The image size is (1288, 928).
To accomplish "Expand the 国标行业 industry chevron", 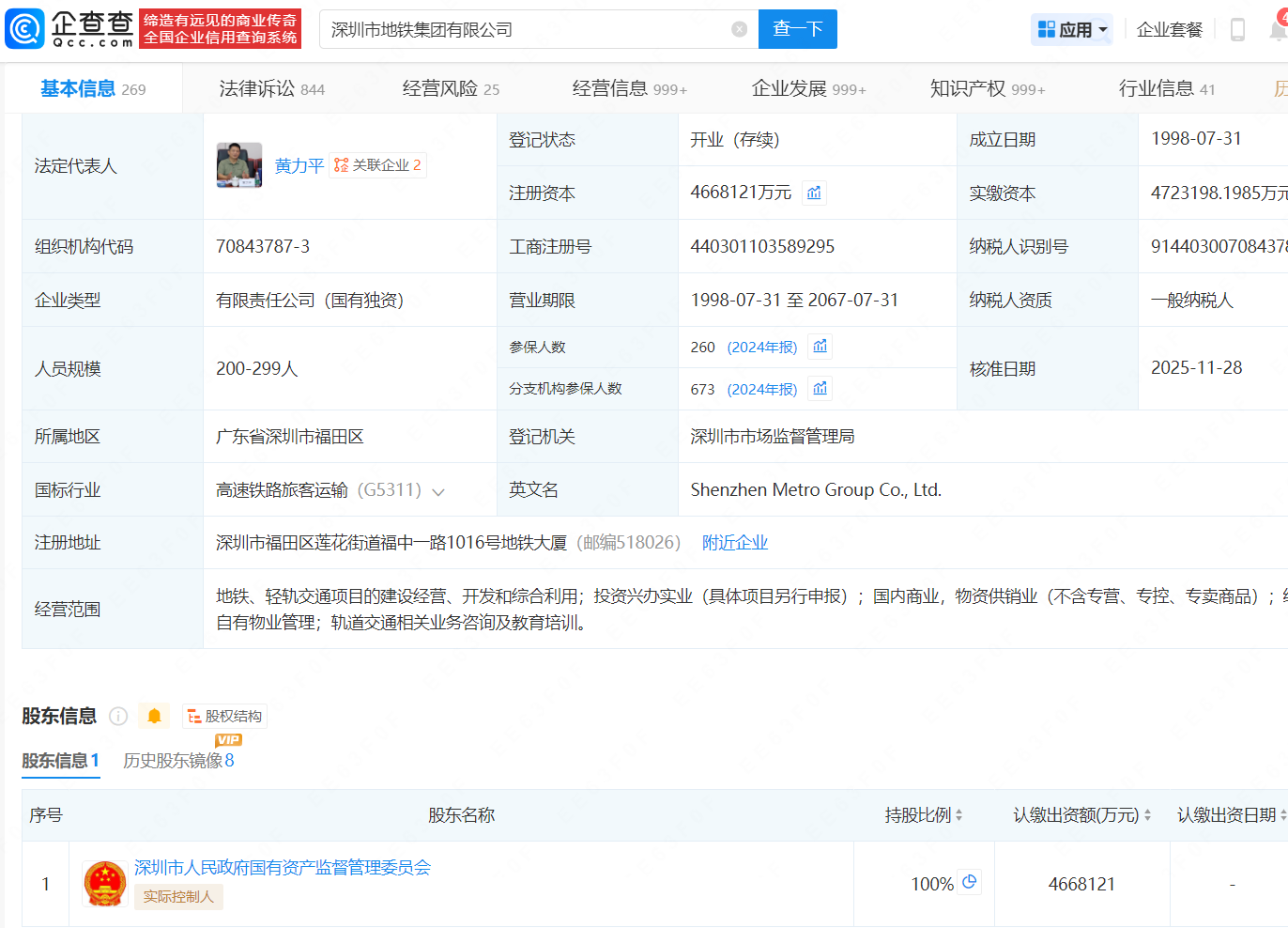I will (437, 491).
